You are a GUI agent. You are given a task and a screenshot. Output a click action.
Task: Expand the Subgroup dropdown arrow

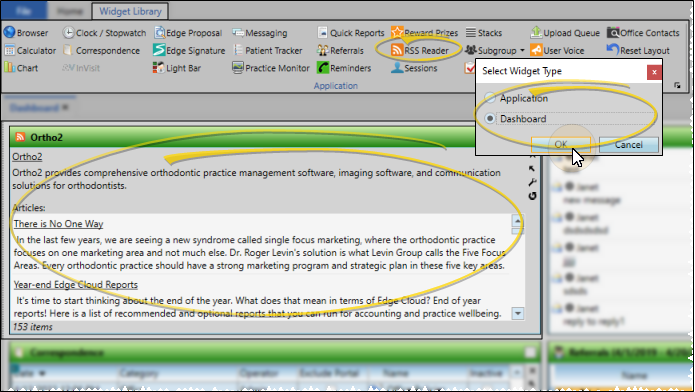pyautogui.click(x=522, y=51)
